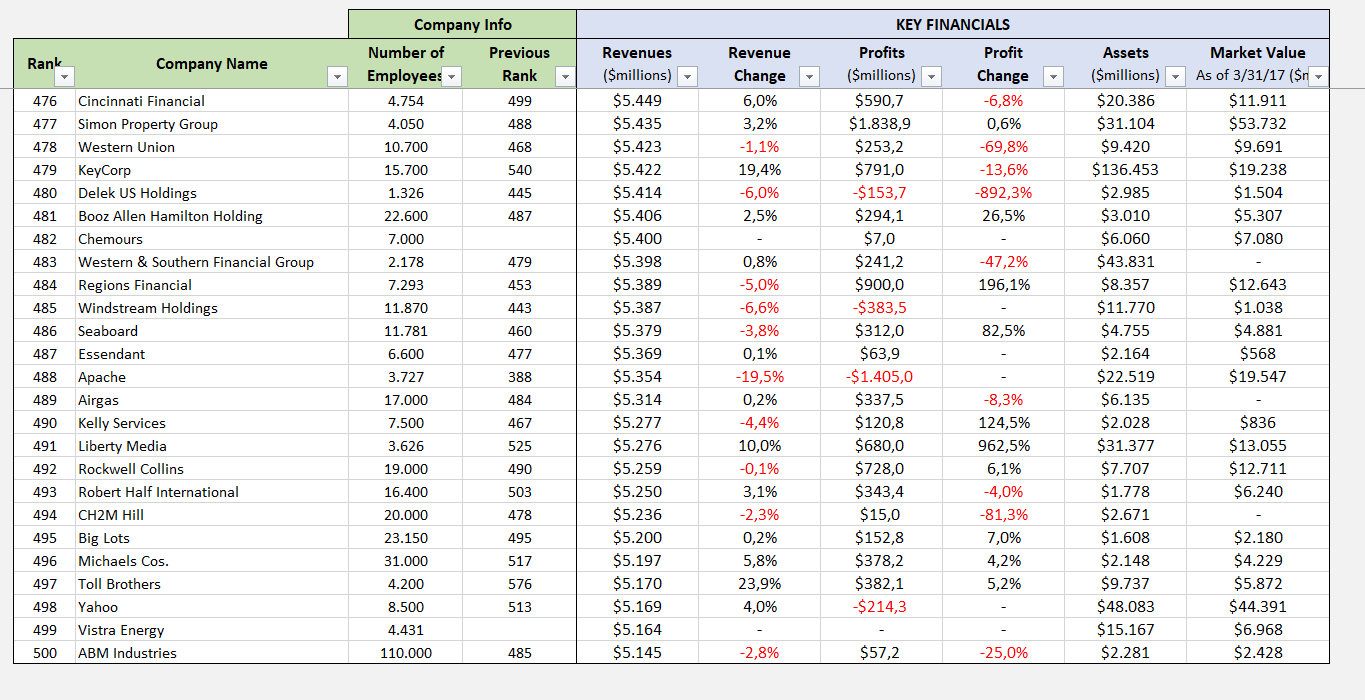1365x700 pixels.
Task: Open the Market Value filter dropdown
Action: point(1319,77)
